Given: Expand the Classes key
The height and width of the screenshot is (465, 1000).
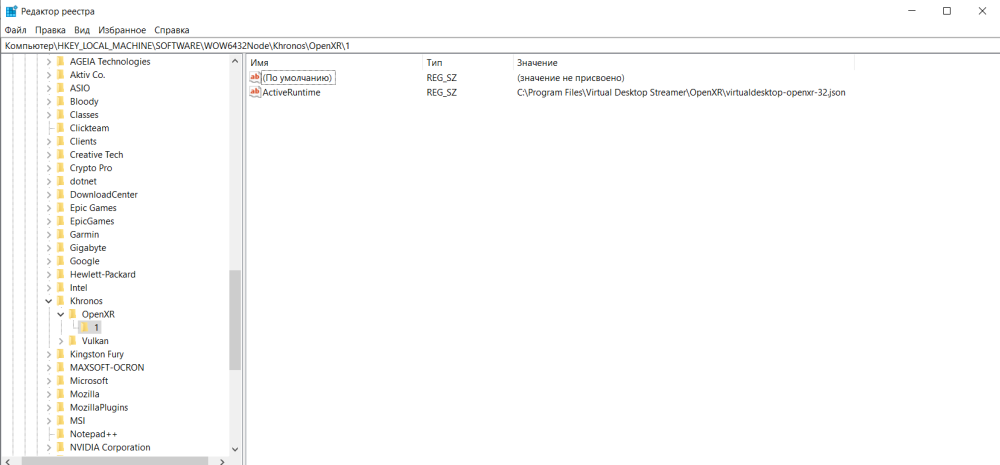Looking at the screenshot, I should (x=49, y=115).
